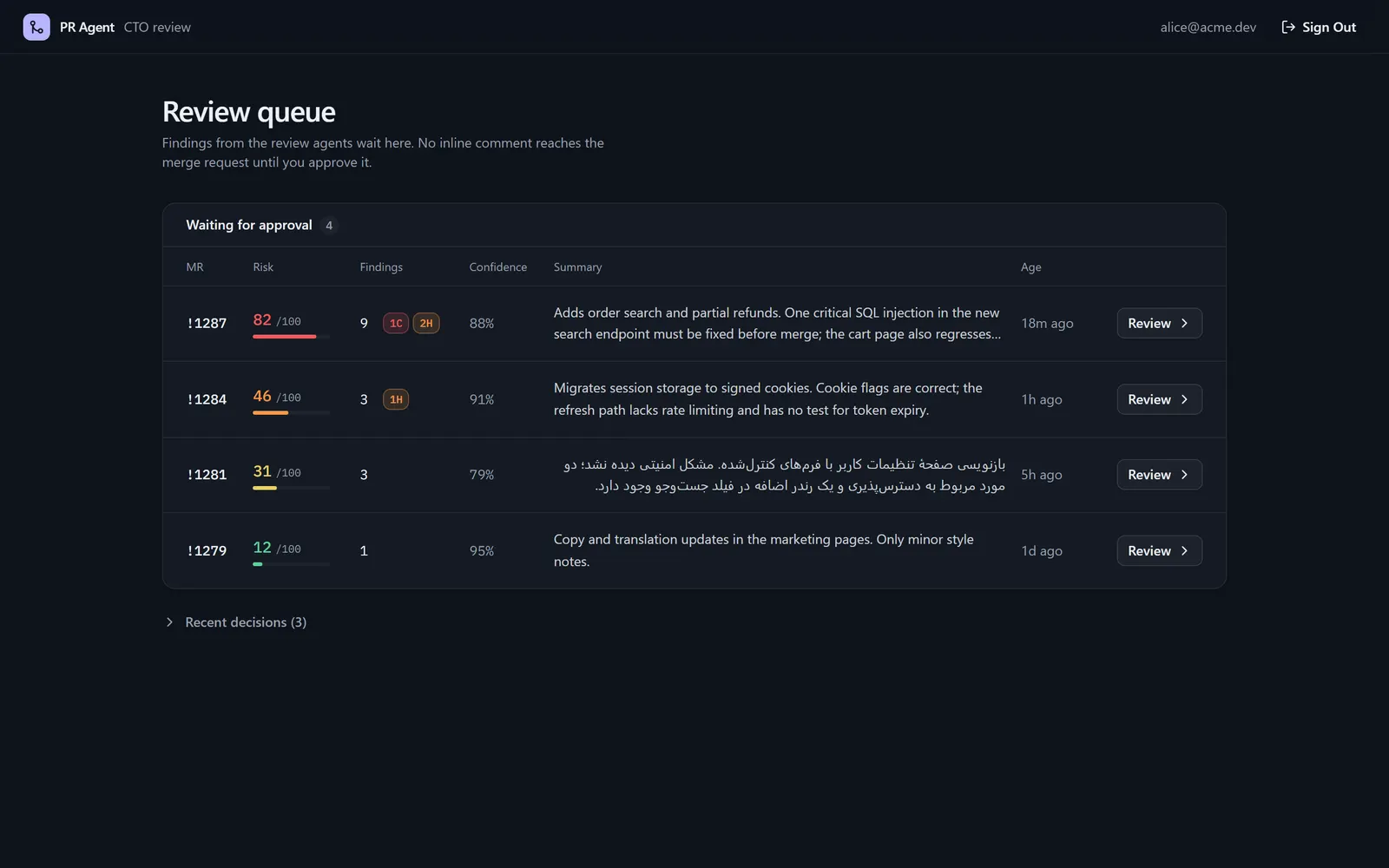Select the !1281 merge request ID
This screenshot has width=1389, height=868.
pos(207,475)
